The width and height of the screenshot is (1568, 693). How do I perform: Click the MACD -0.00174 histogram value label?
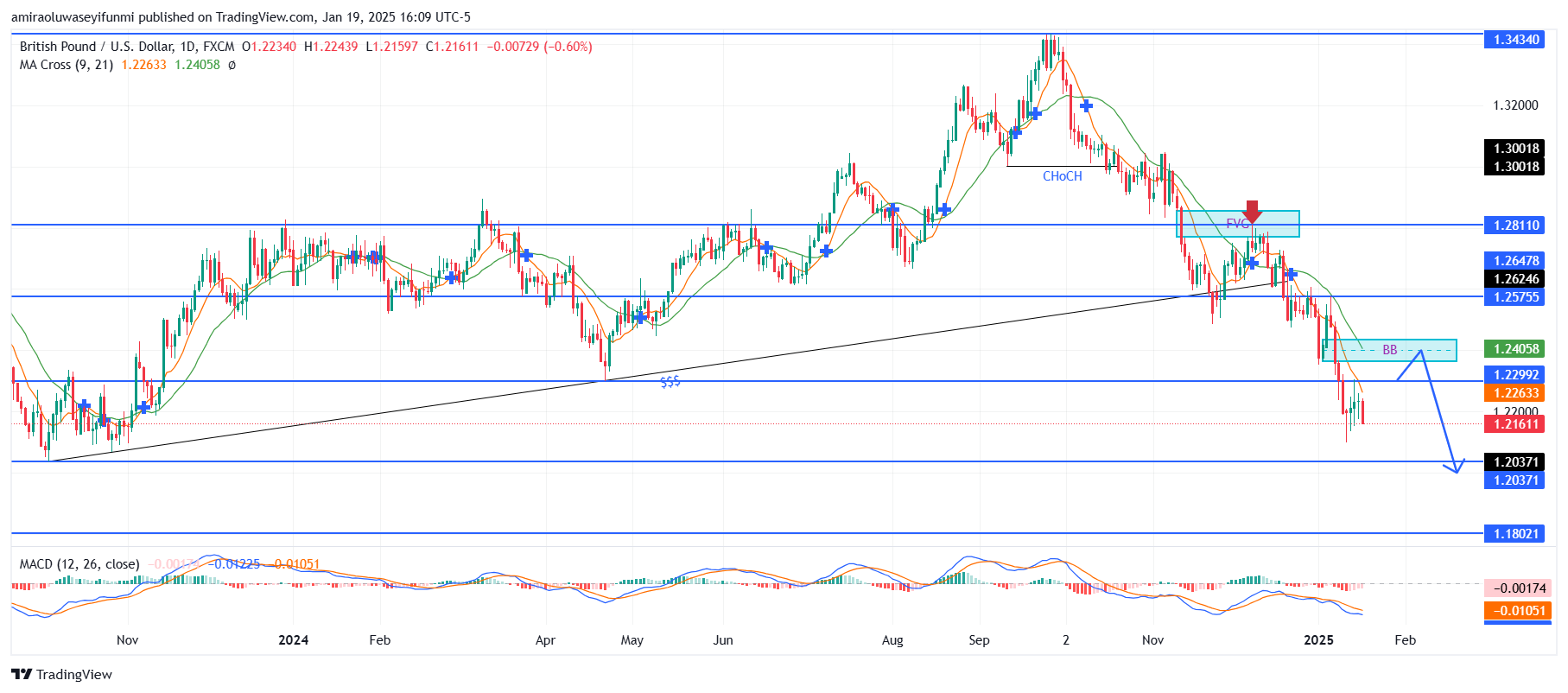1520,588
